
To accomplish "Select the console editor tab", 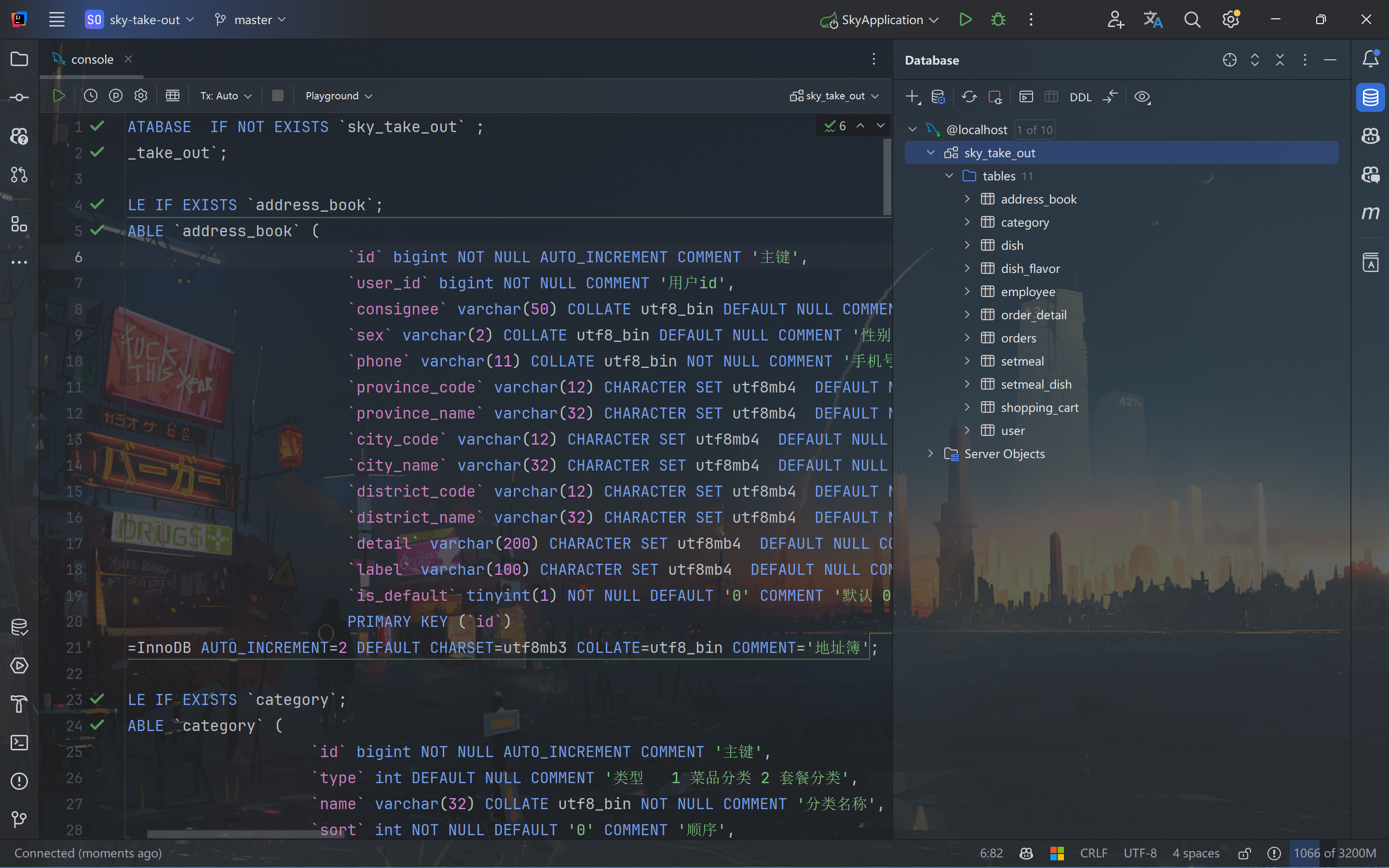I will 92,59.
